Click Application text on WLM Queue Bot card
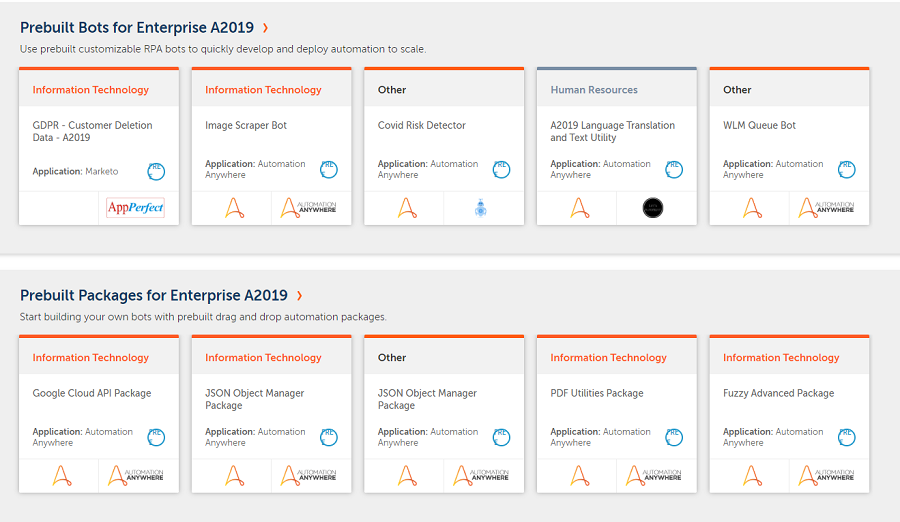Viewport: 900px width, 522px height. click(x=773, y=169)
